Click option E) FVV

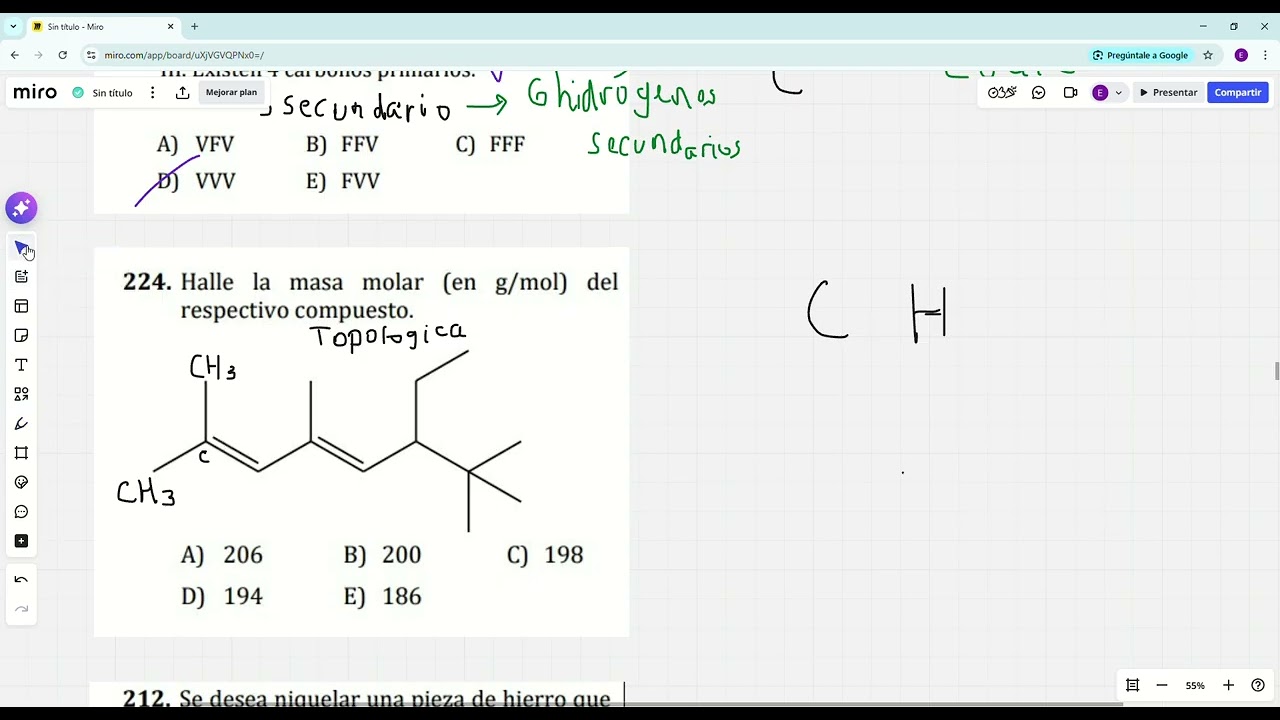(343, 181)
